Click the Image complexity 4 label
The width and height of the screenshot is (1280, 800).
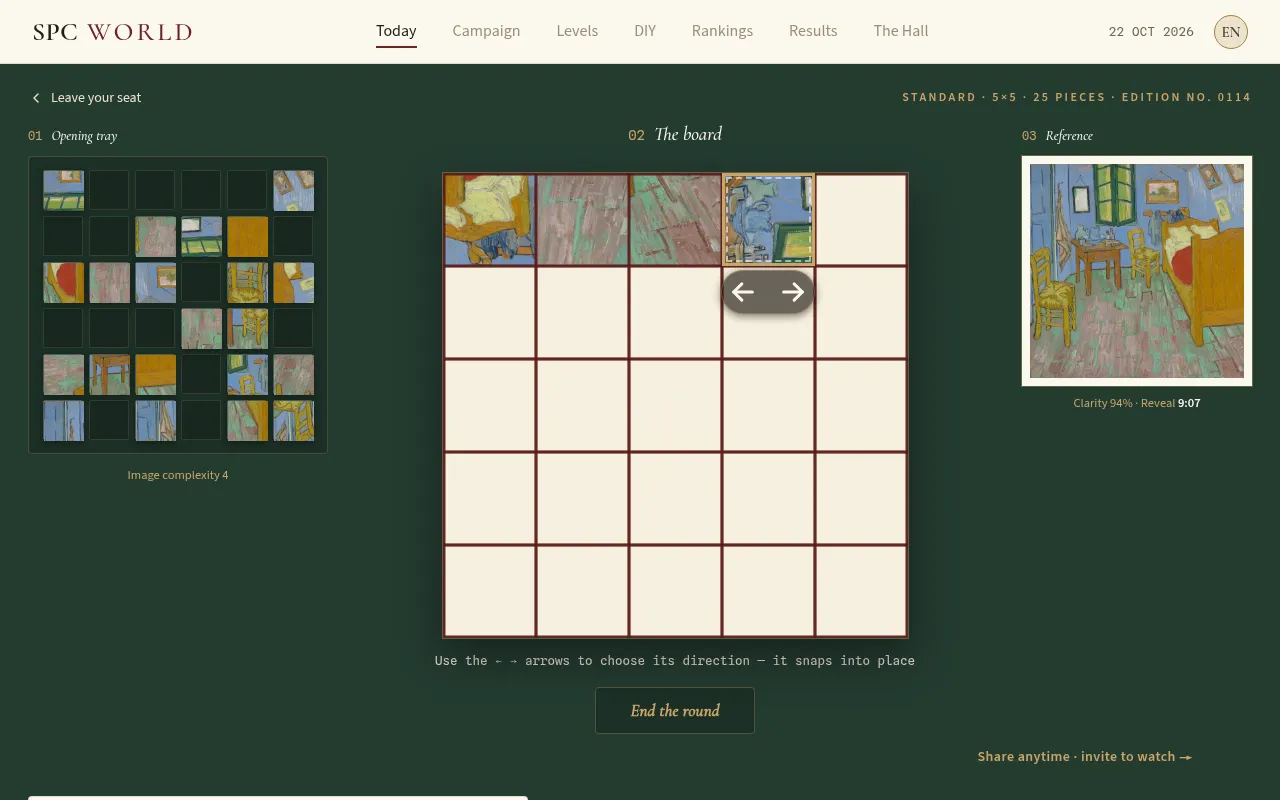pyautogui.click(x=178, y=475)
